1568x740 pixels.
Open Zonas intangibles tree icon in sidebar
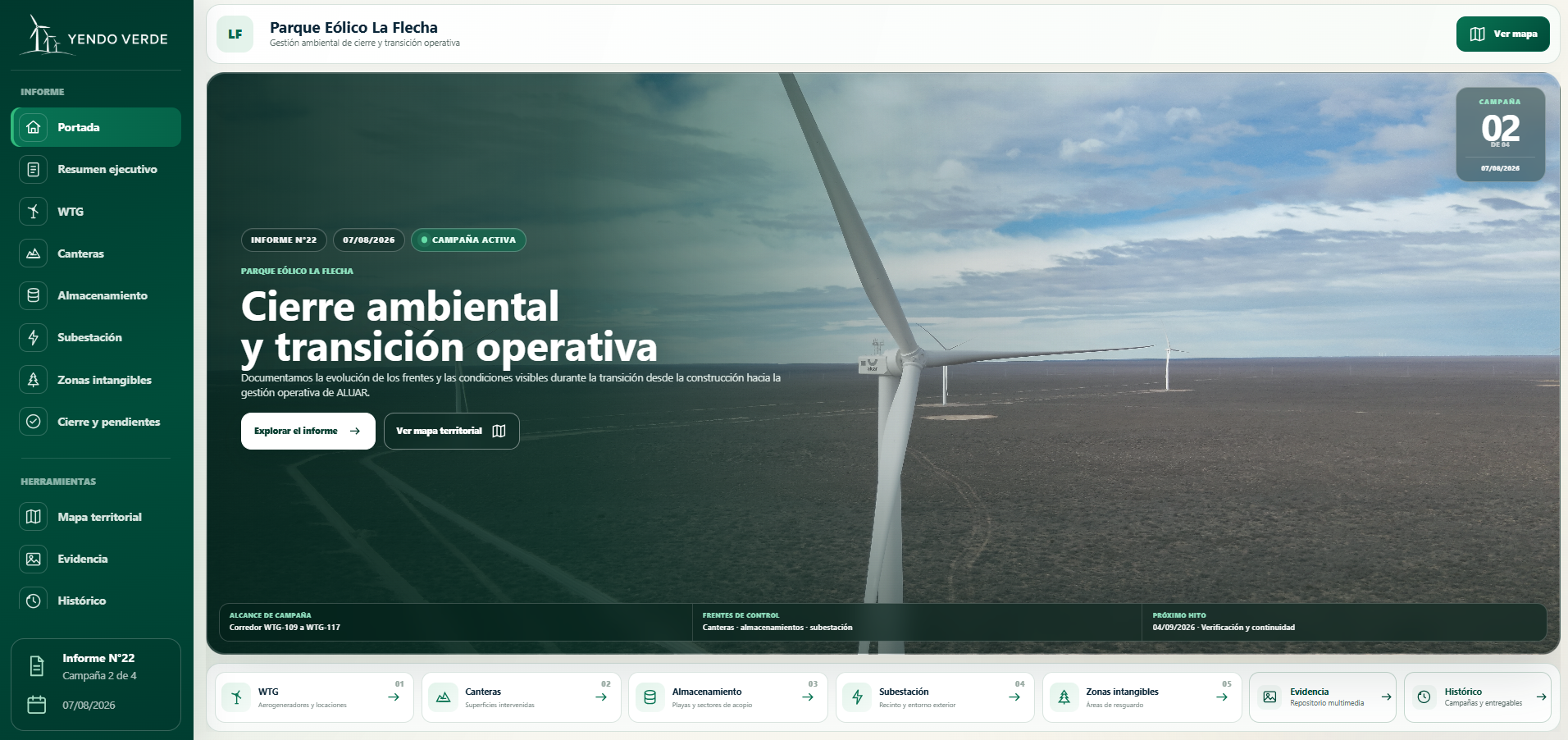pyautogui.click(x=33, y=380)
